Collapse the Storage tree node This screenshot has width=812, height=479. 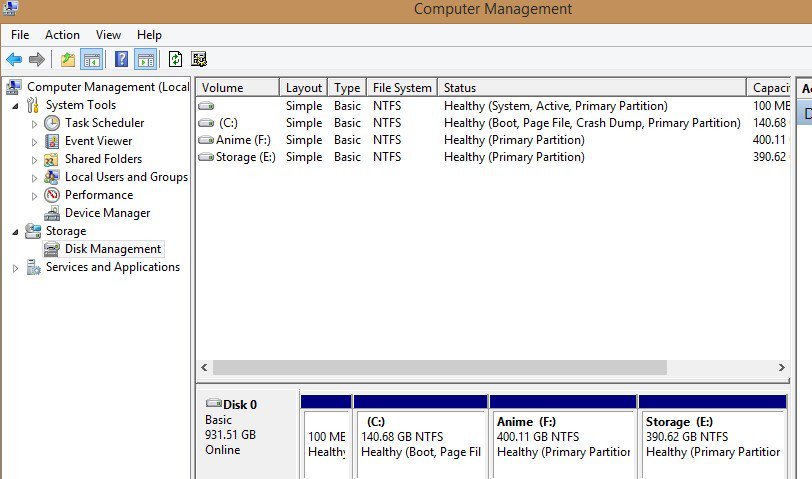coord(16,233)
